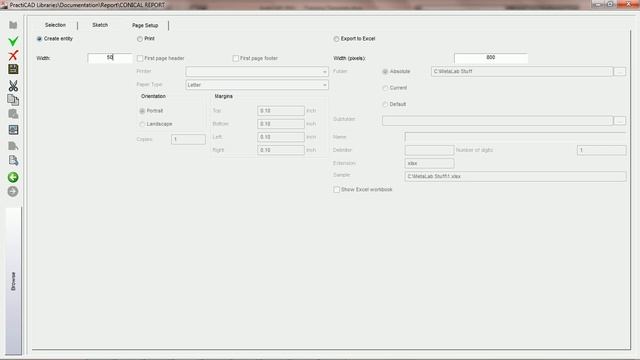This screenshot has width=640, height=360.
Task: Click the Number of digits field
Action: click(x=601, y=150)
